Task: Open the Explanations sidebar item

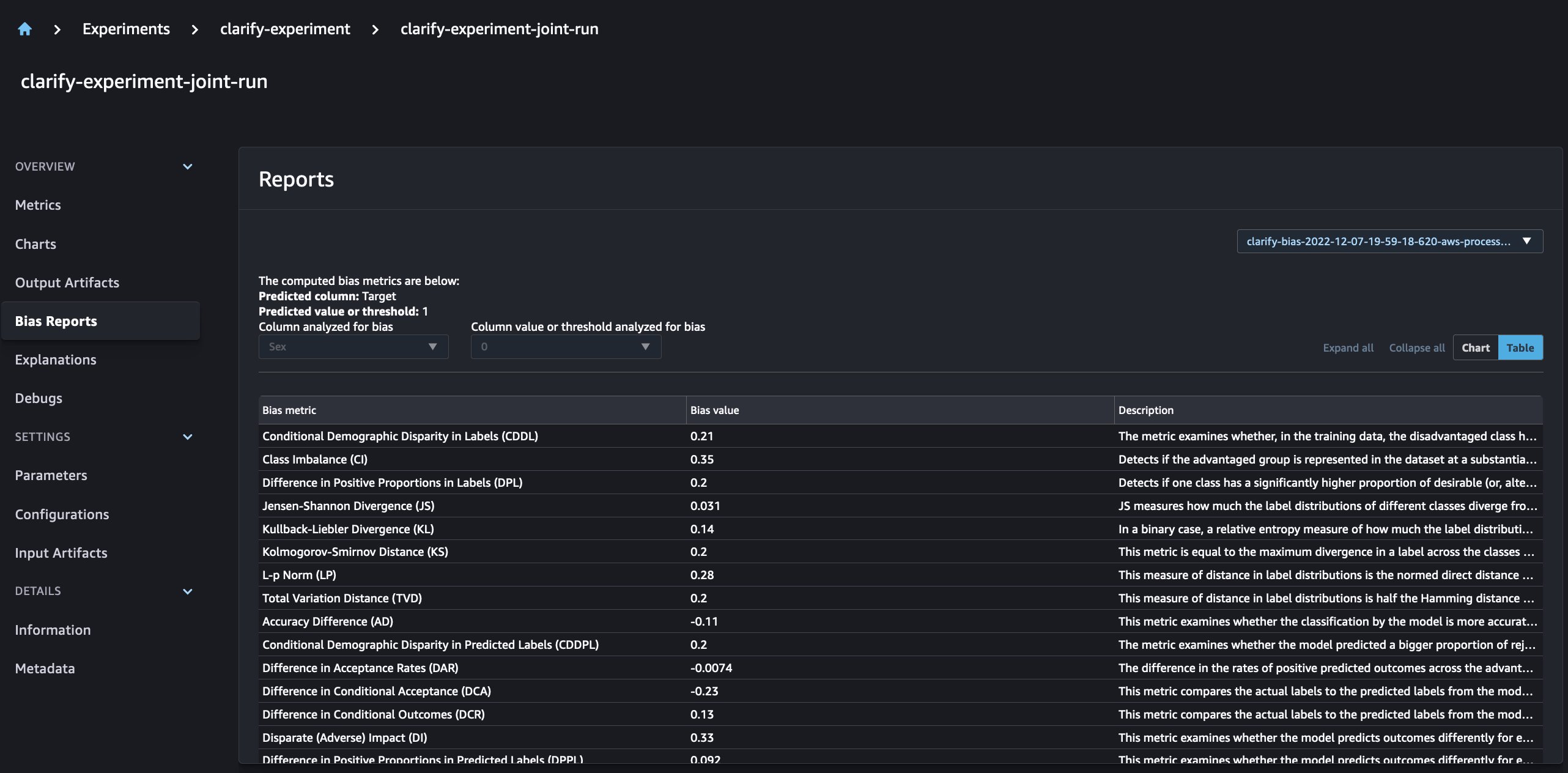Action: [x=56, y=360]
